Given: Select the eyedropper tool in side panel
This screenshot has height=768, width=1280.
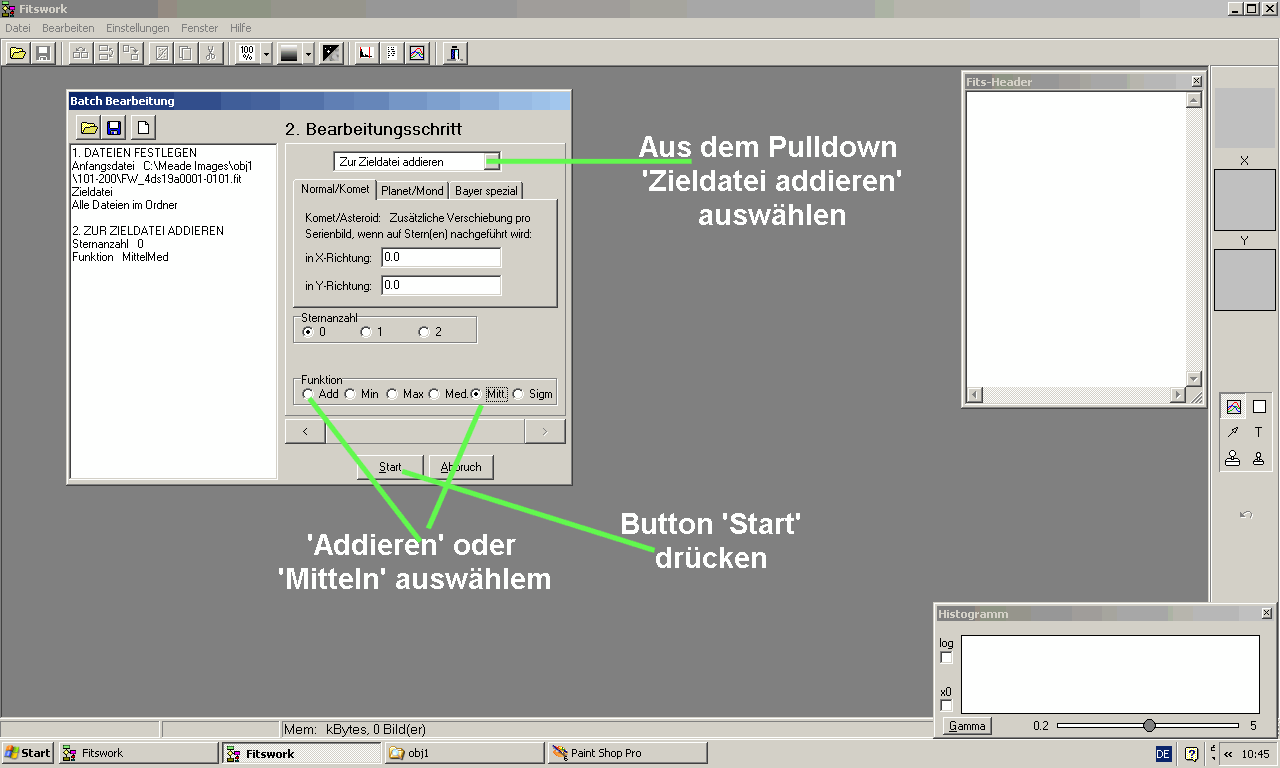Looking at the screenshot, I should click(1233, 432).
